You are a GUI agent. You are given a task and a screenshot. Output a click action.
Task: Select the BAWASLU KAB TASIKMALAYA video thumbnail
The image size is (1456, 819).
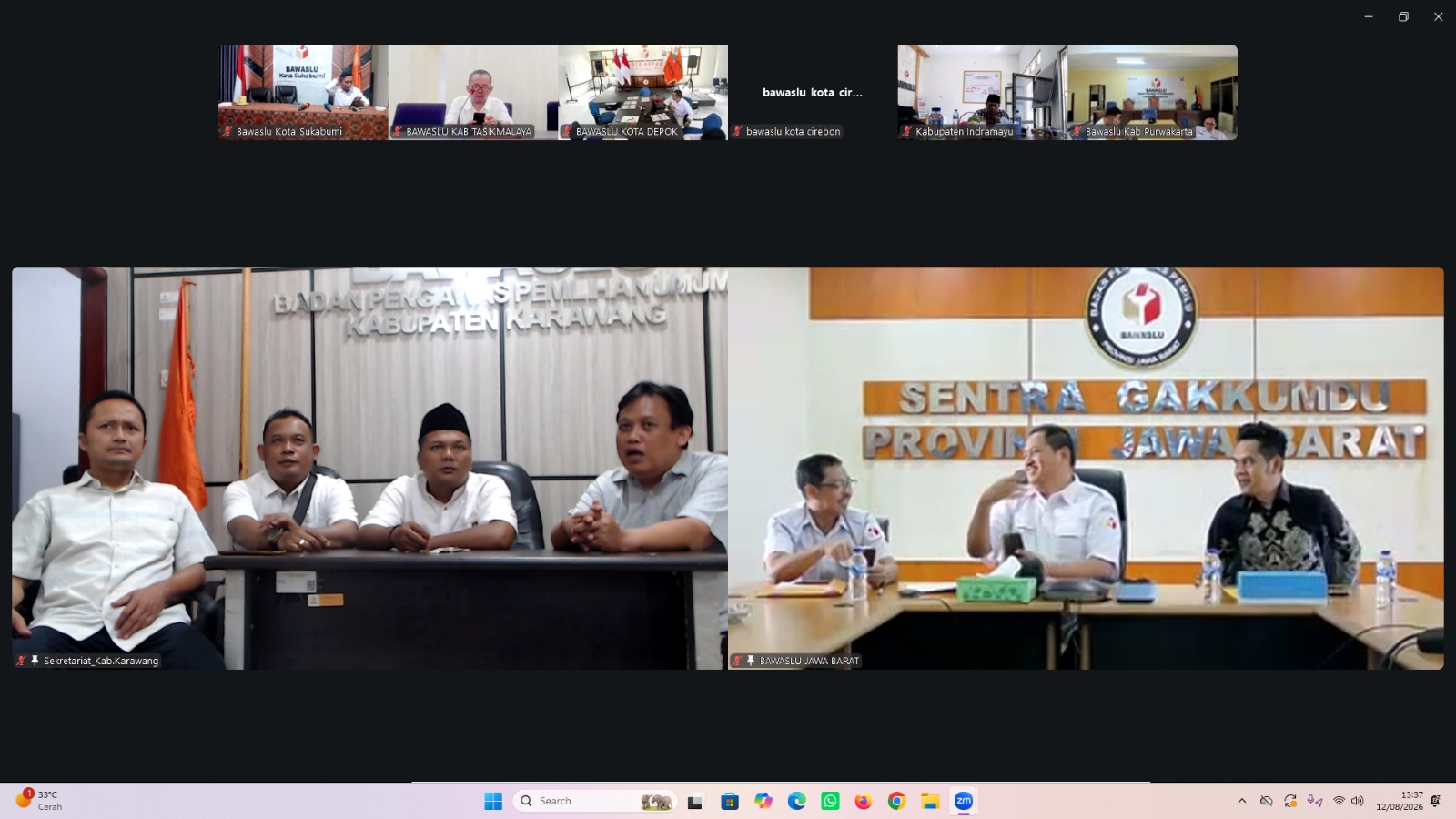pos(473,92)
